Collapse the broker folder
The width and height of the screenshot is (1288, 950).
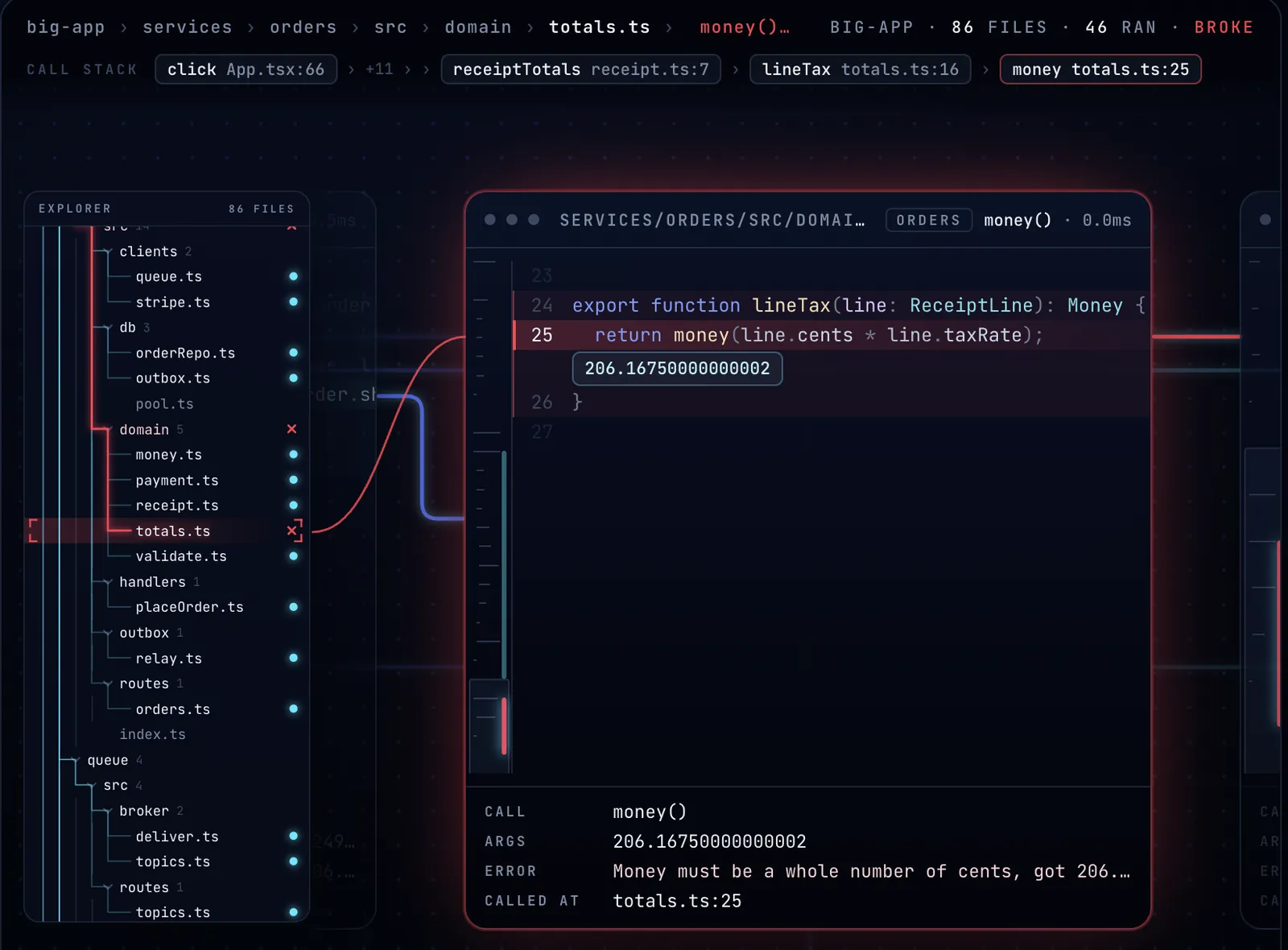coord(108,811)
